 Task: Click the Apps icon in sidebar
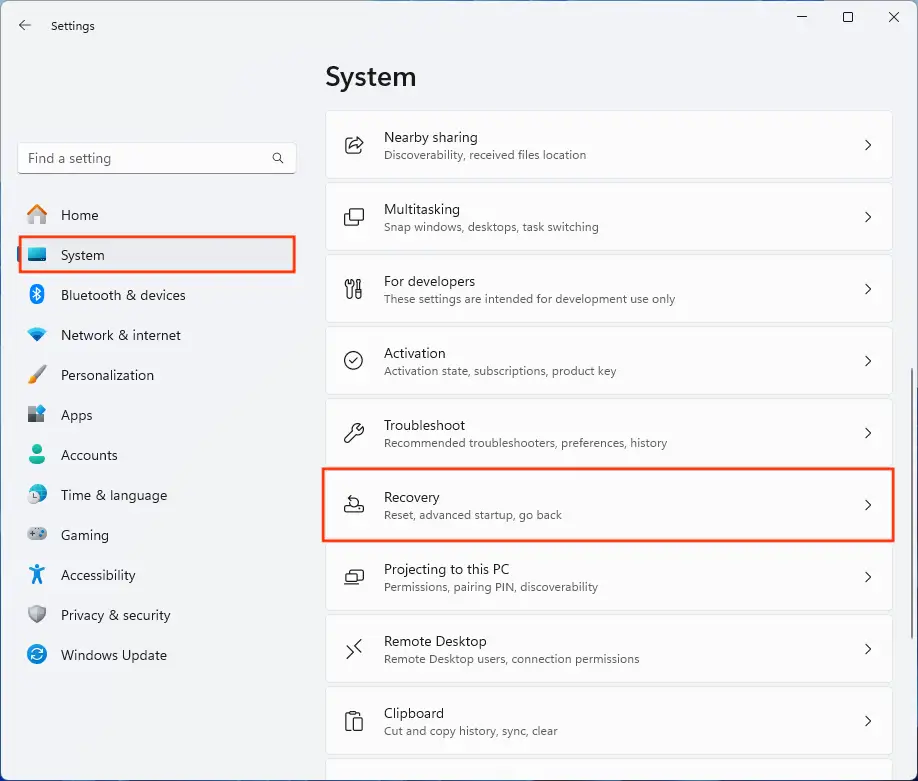(x=37, y=415)
